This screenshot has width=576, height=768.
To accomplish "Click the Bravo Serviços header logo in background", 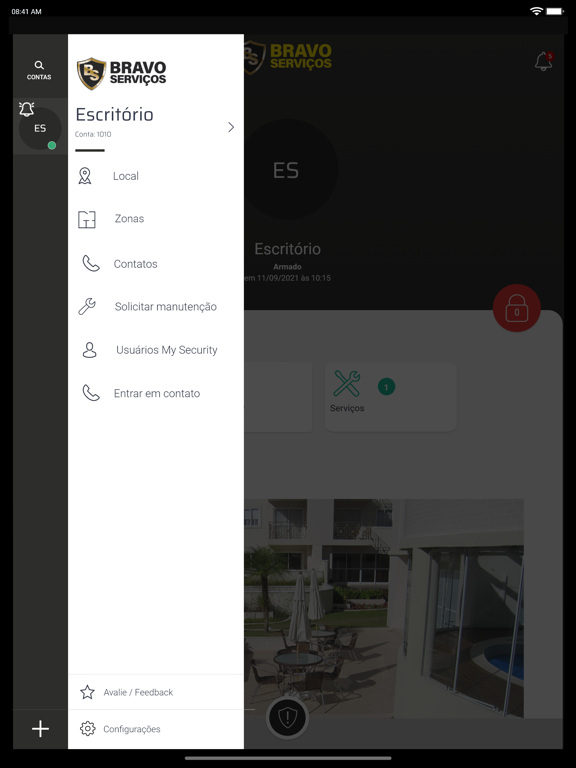I will tap(288, 57).
